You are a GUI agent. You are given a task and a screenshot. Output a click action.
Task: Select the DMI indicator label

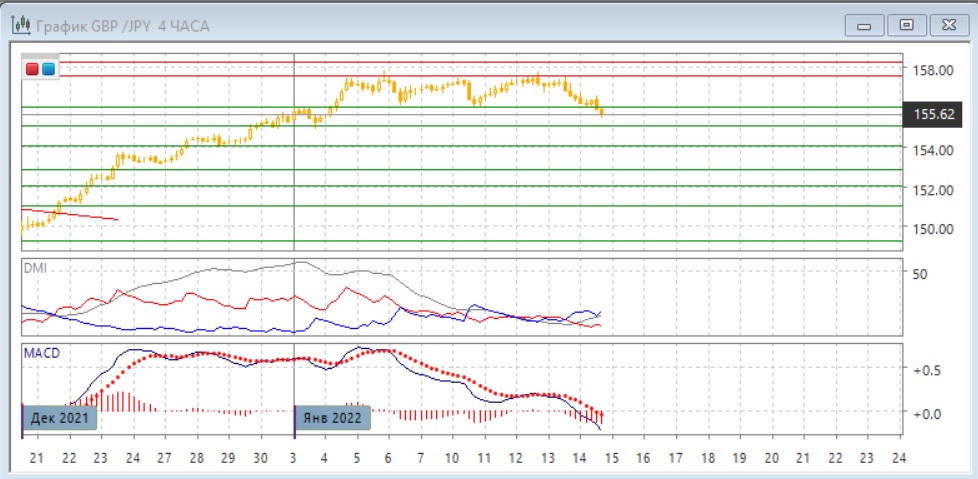pyautogui.click(x=35, y=268)
